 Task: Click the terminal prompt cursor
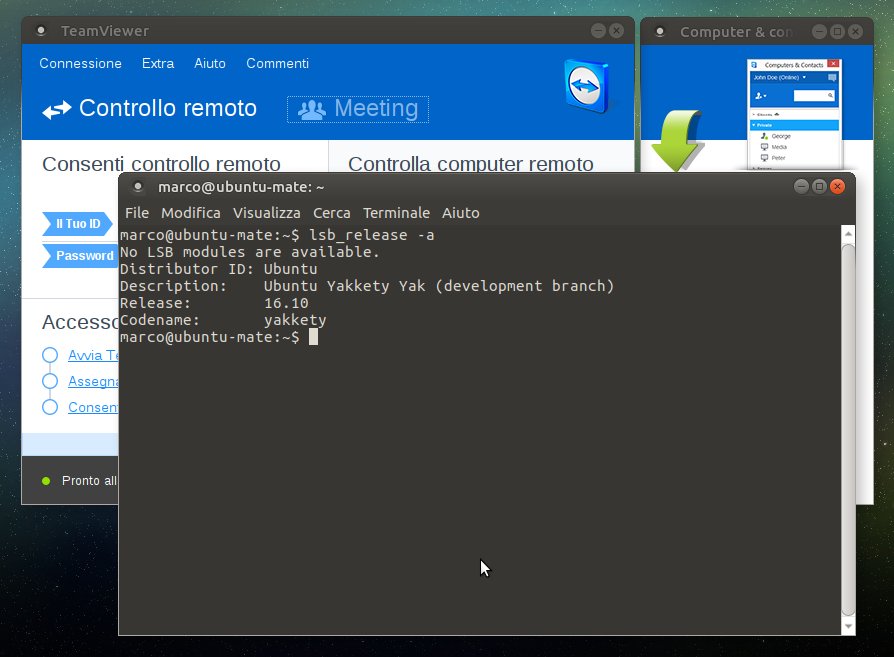313,337
